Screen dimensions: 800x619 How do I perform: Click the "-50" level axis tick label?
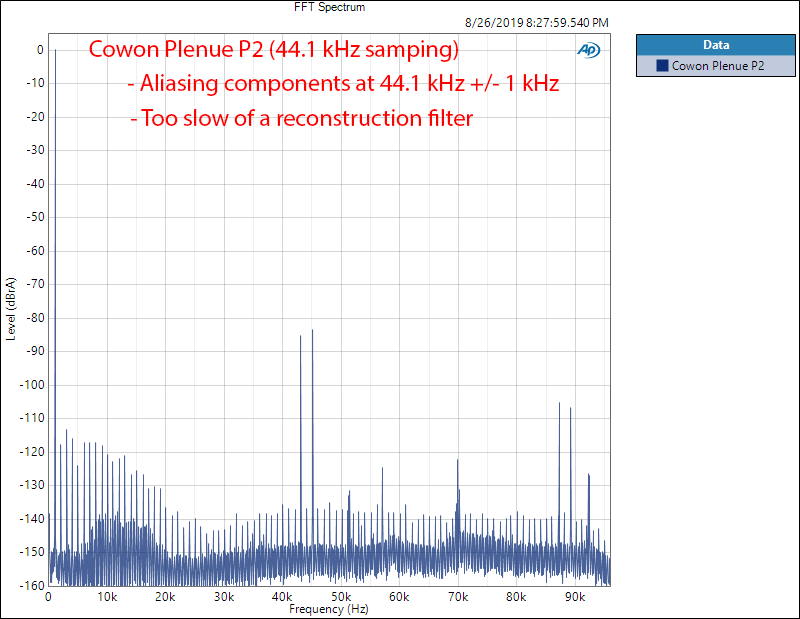35,217
